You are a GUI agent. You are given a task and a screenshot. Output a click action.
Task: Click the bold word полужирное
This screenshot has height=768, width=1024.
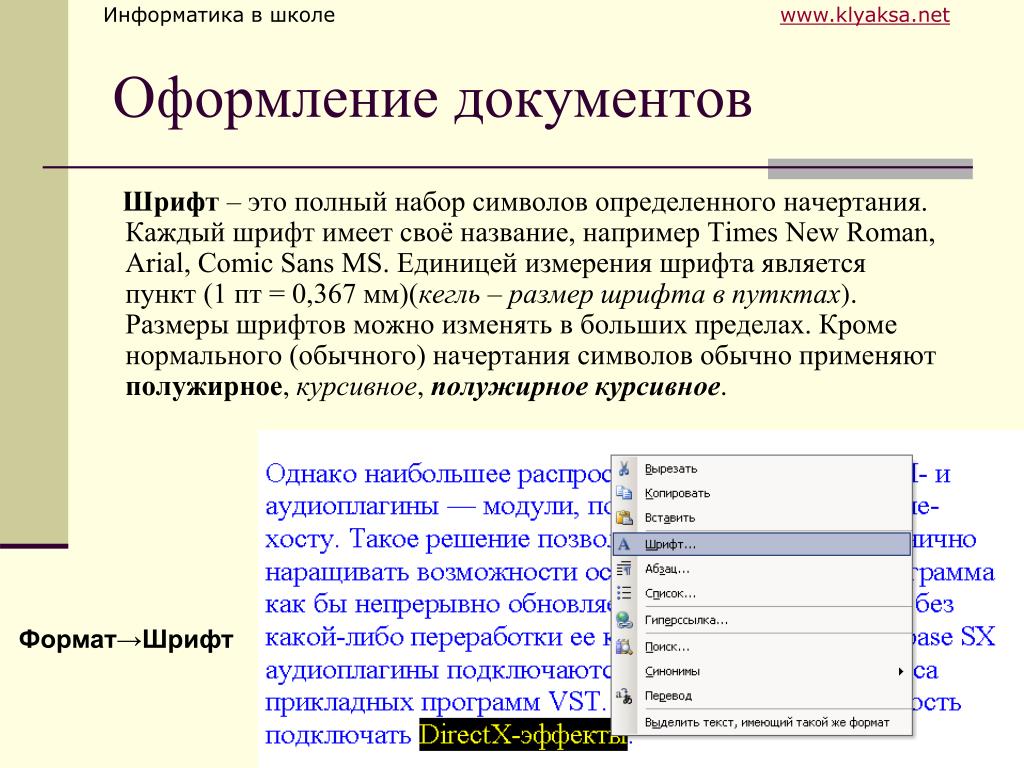click(x=204, y=387)
